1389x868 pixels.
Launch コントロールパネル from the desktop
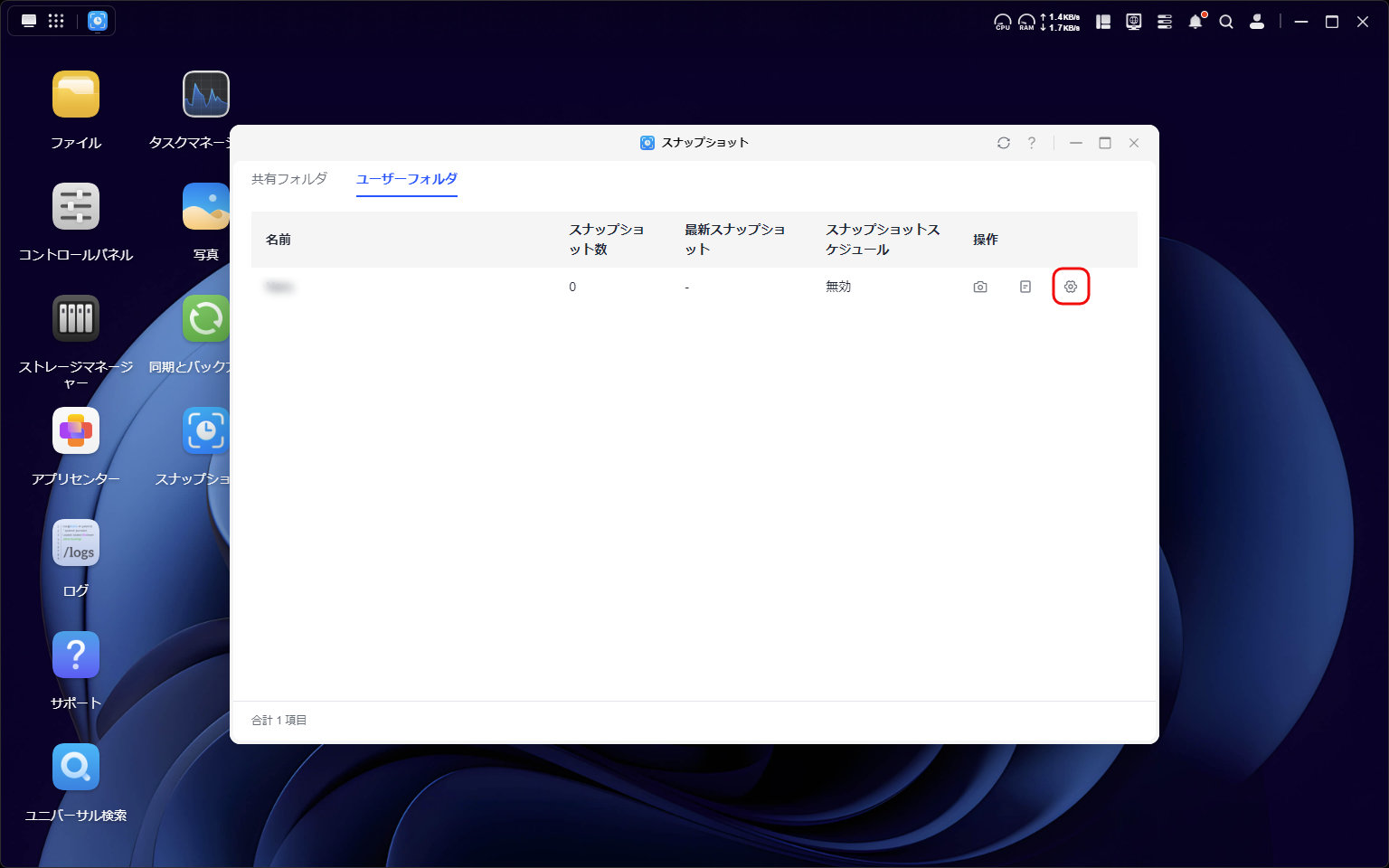76,207
